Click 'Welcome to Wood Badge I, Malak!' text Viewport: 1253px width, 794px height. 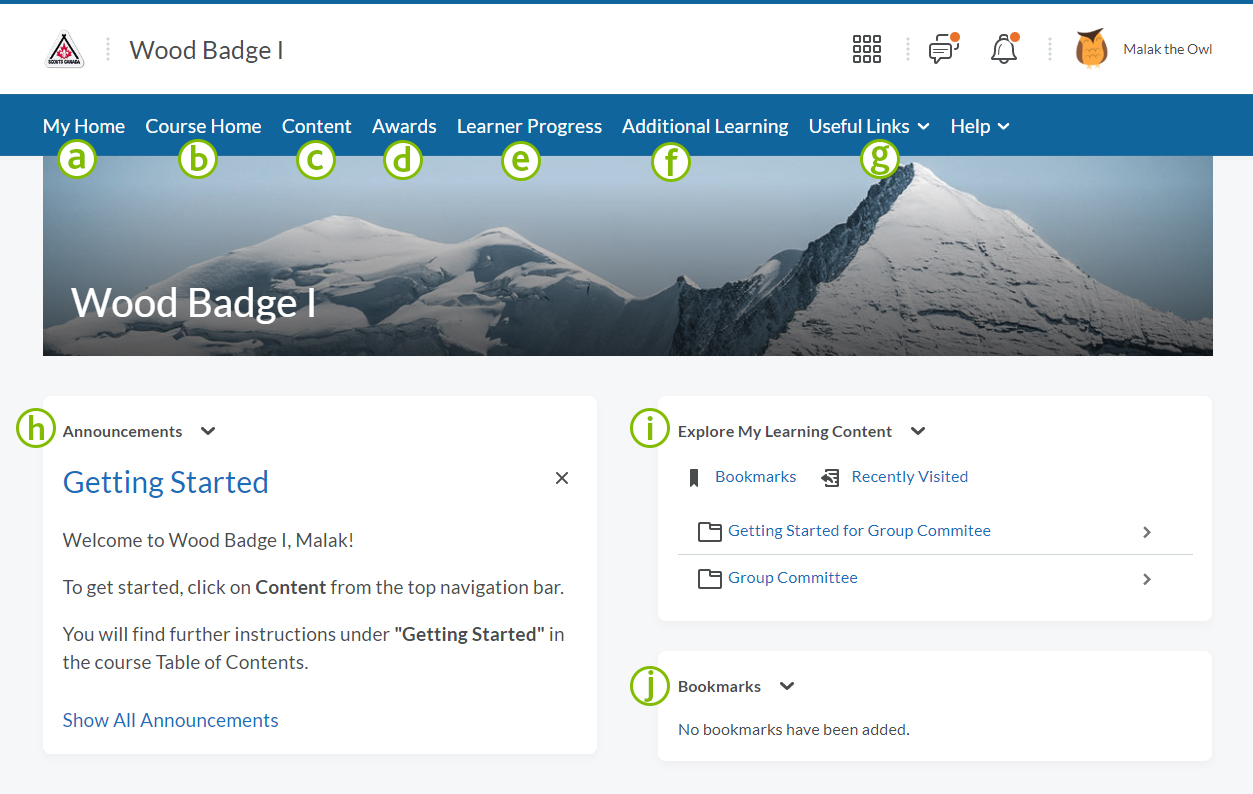point(208,541)
